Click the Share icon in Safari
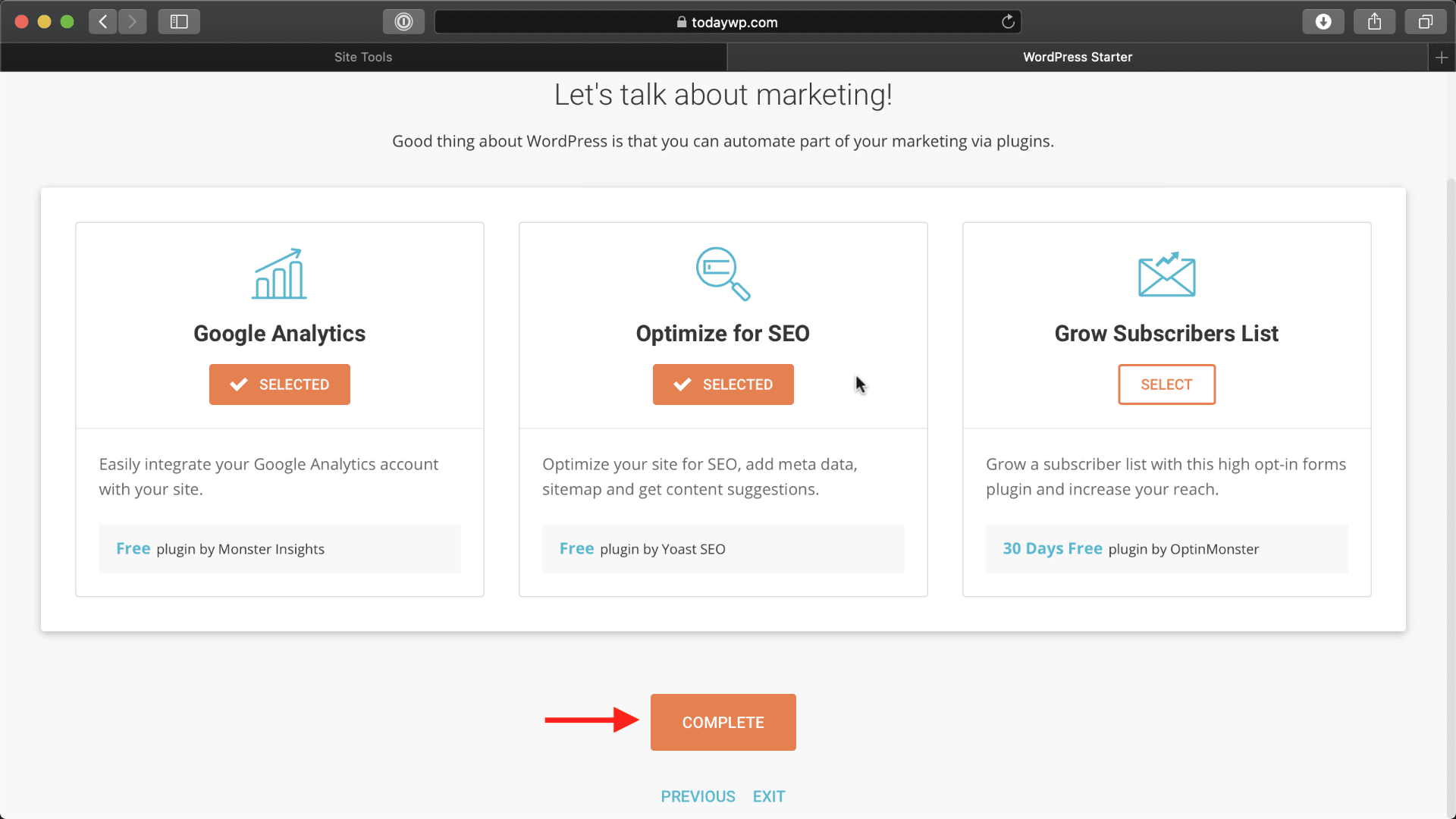1456x819 pixels. [x=1375, y=22]
